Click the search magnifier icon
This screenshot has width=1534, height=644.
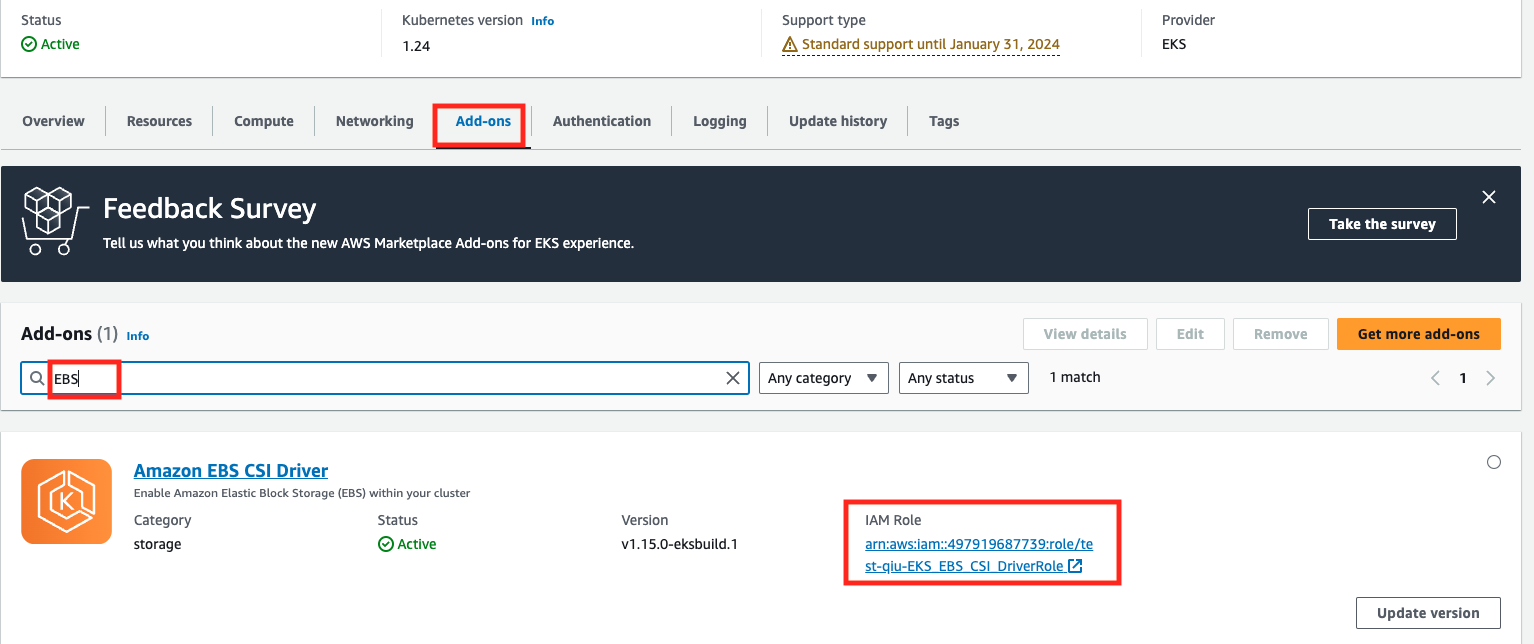point(37,378)
